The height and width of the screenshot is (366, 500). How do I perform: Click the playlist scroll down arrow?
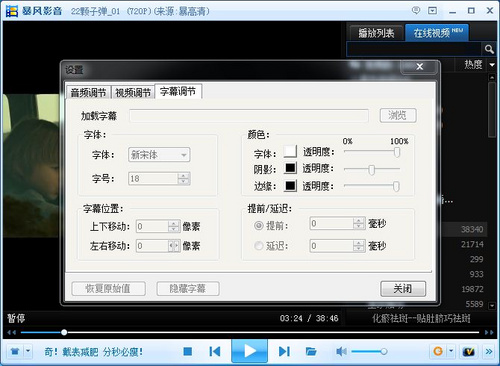[492, 305]
